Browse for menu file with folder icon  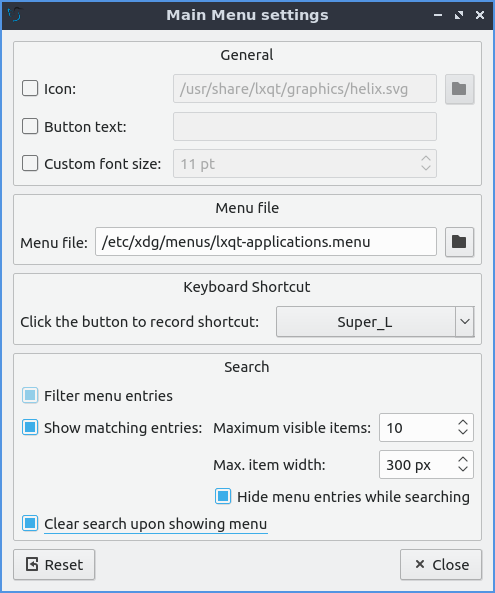pyautogui.click(x=459, y=242)
